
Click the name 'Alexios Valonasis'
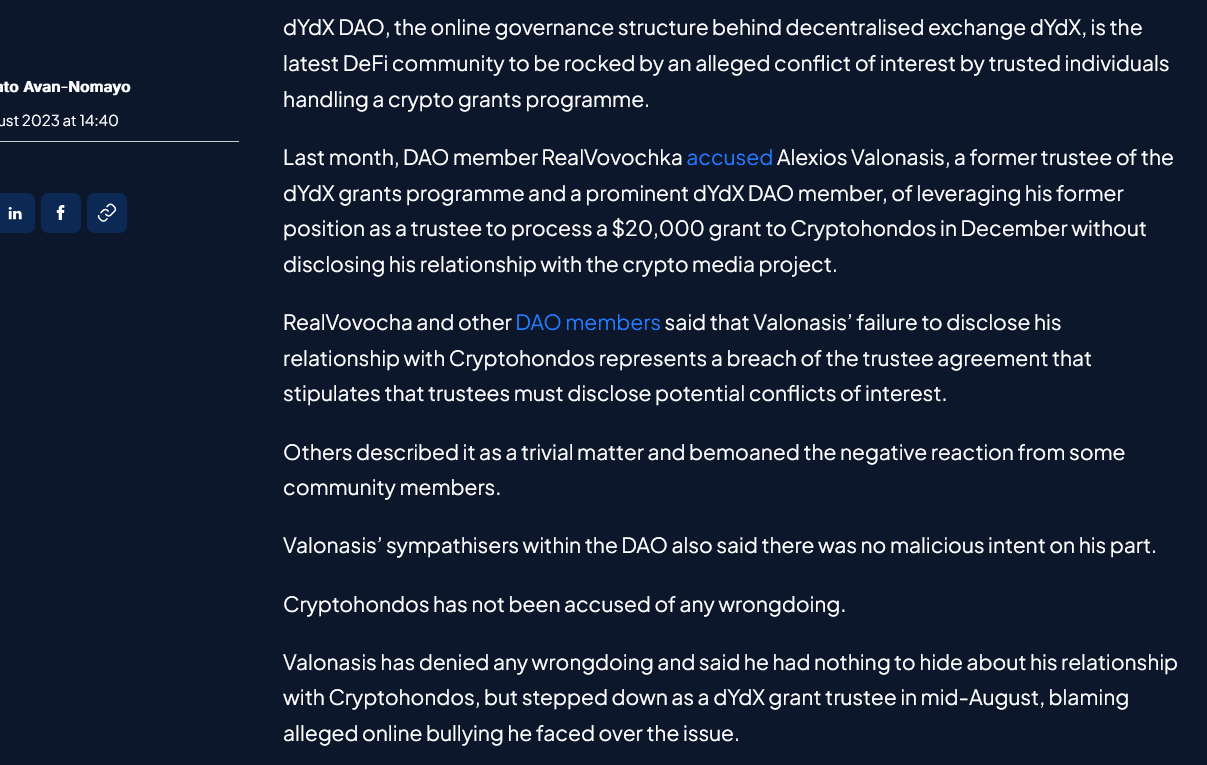[x=866, y=157]
